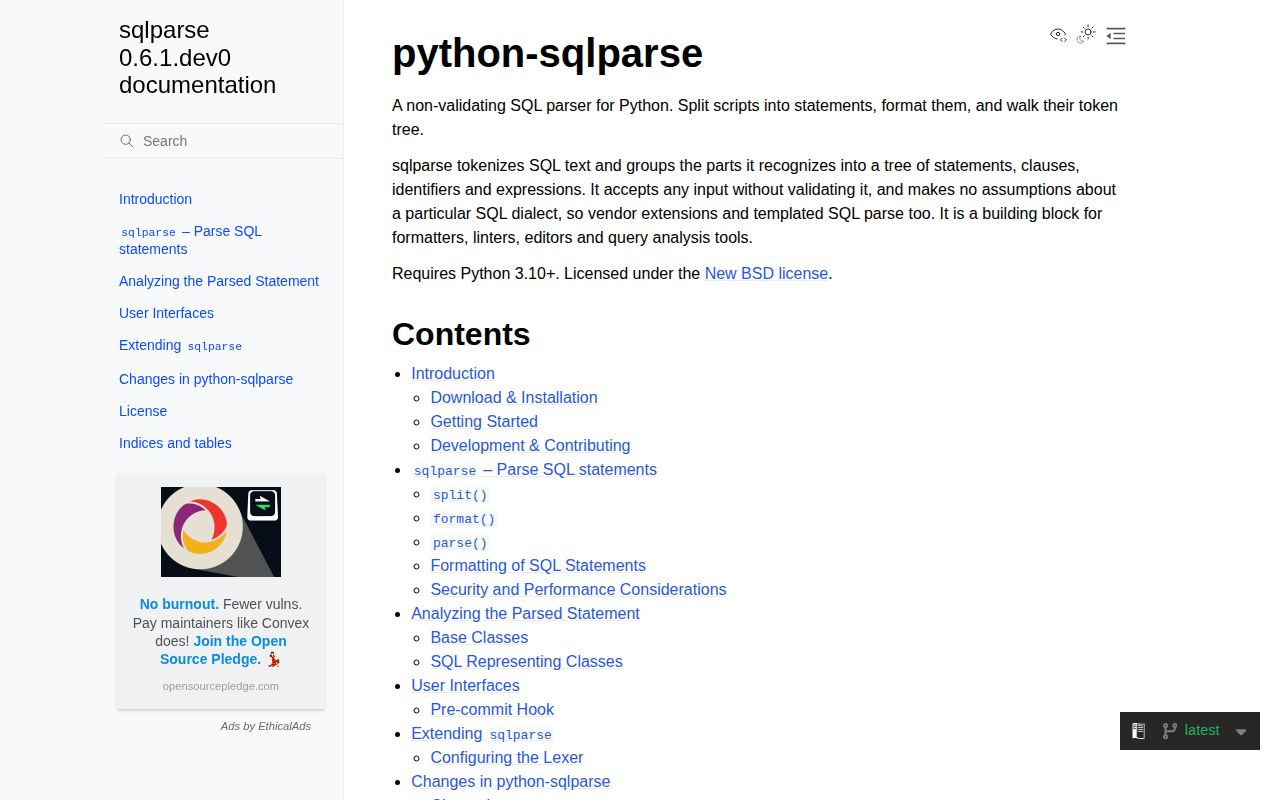Collapse table of contents drawer icon
Viewport: 1280px width, 800px height.
tap(1116, 36)
